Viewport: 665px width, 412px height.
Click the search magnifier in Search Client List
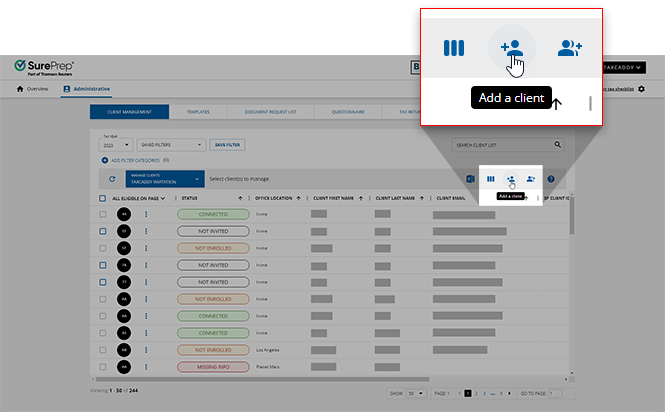[x=558, y=145]
